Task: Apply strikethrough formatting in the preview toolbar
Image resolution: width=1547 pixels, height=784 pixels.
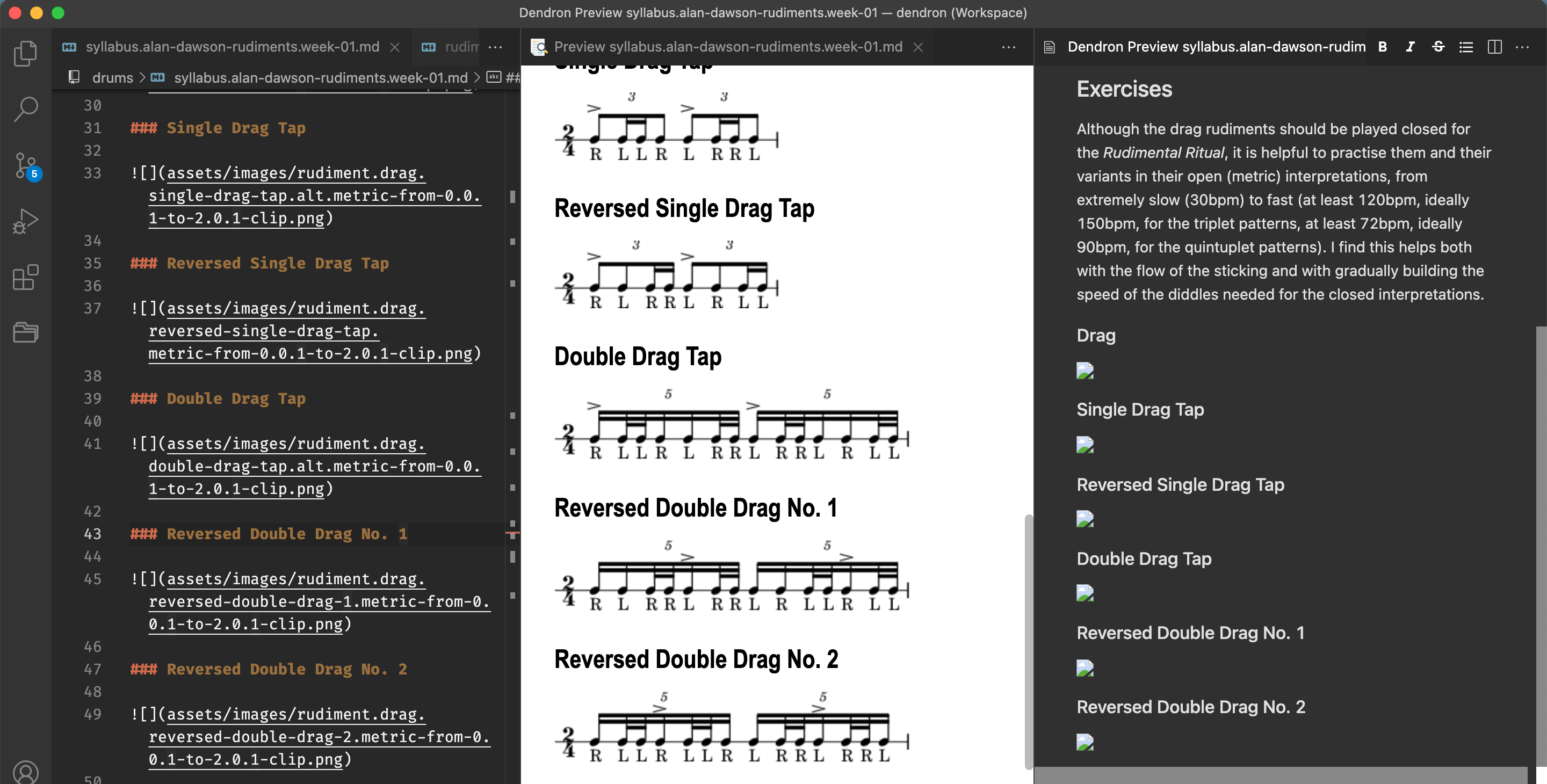Action: click(1438, 47)
